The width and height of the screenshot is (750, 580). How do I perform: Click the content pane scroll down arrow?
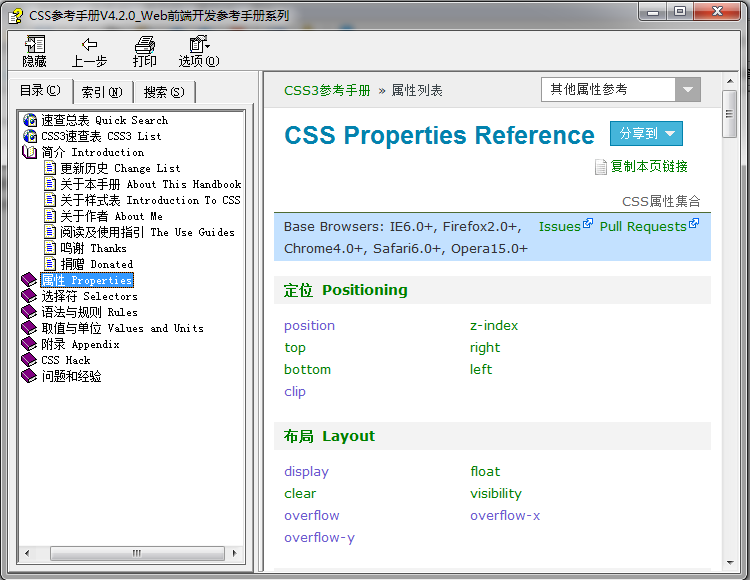[729, 563]
